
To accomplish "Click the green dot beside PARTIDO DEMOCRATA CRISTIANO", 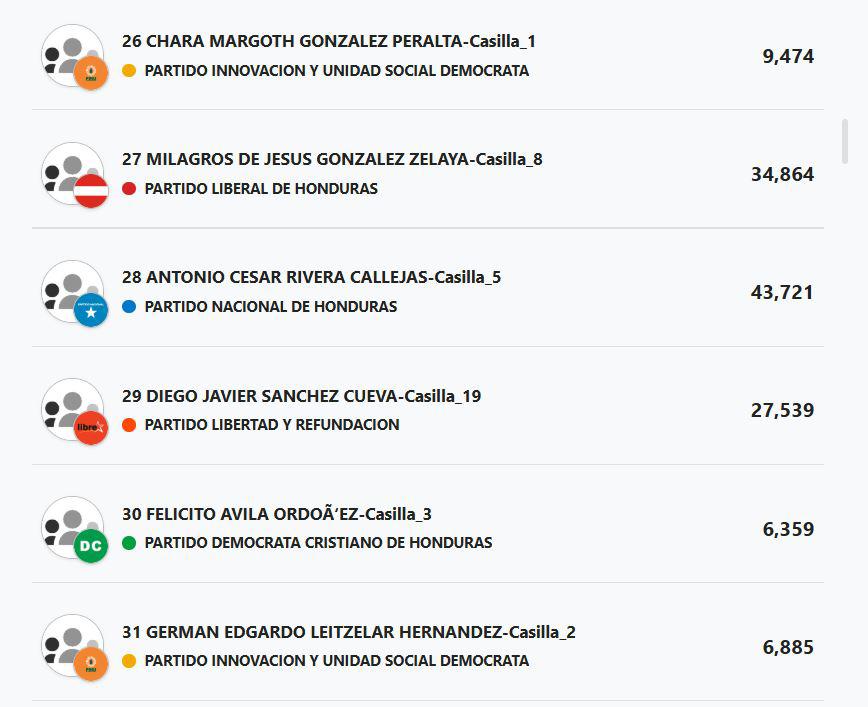I will pos(131,543).
